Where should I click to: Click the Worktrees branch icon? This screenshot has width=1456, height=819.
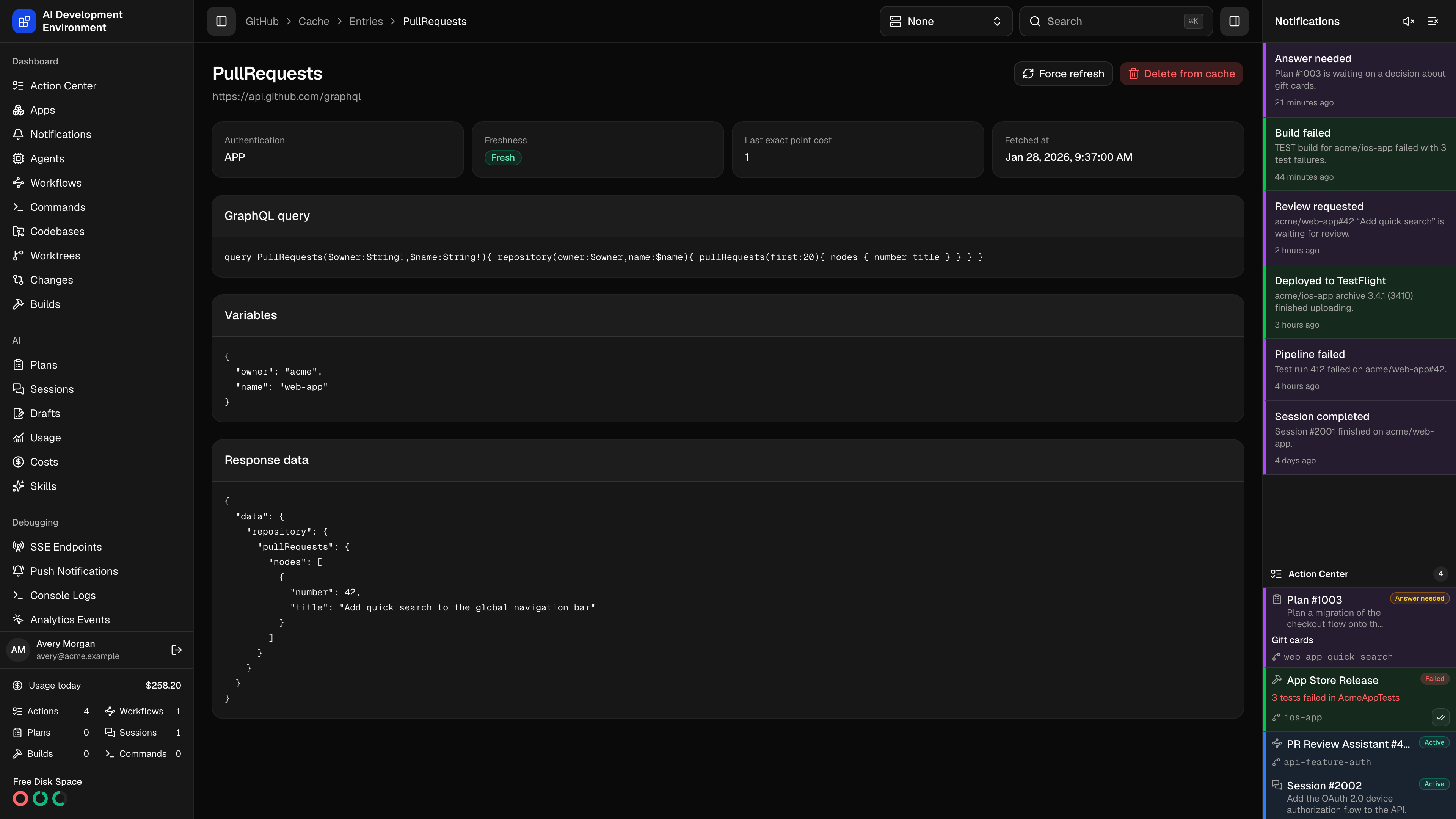18,256
